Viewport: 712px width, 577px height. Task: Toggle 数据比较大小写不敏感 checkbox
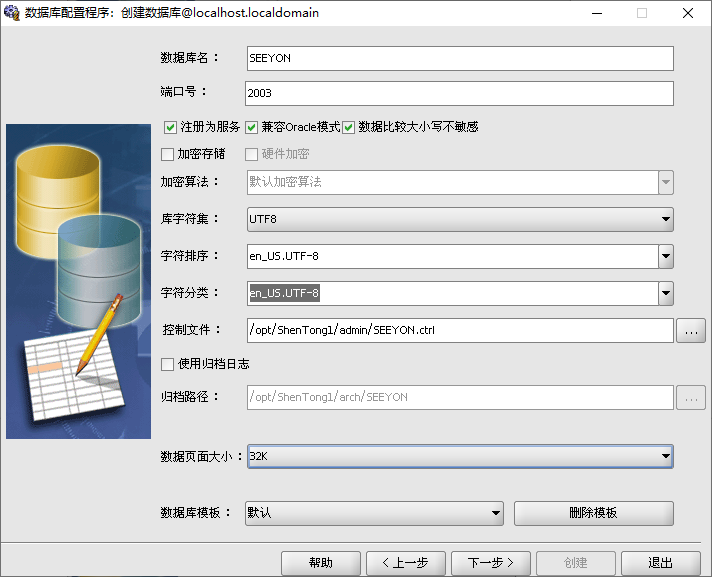349,127
